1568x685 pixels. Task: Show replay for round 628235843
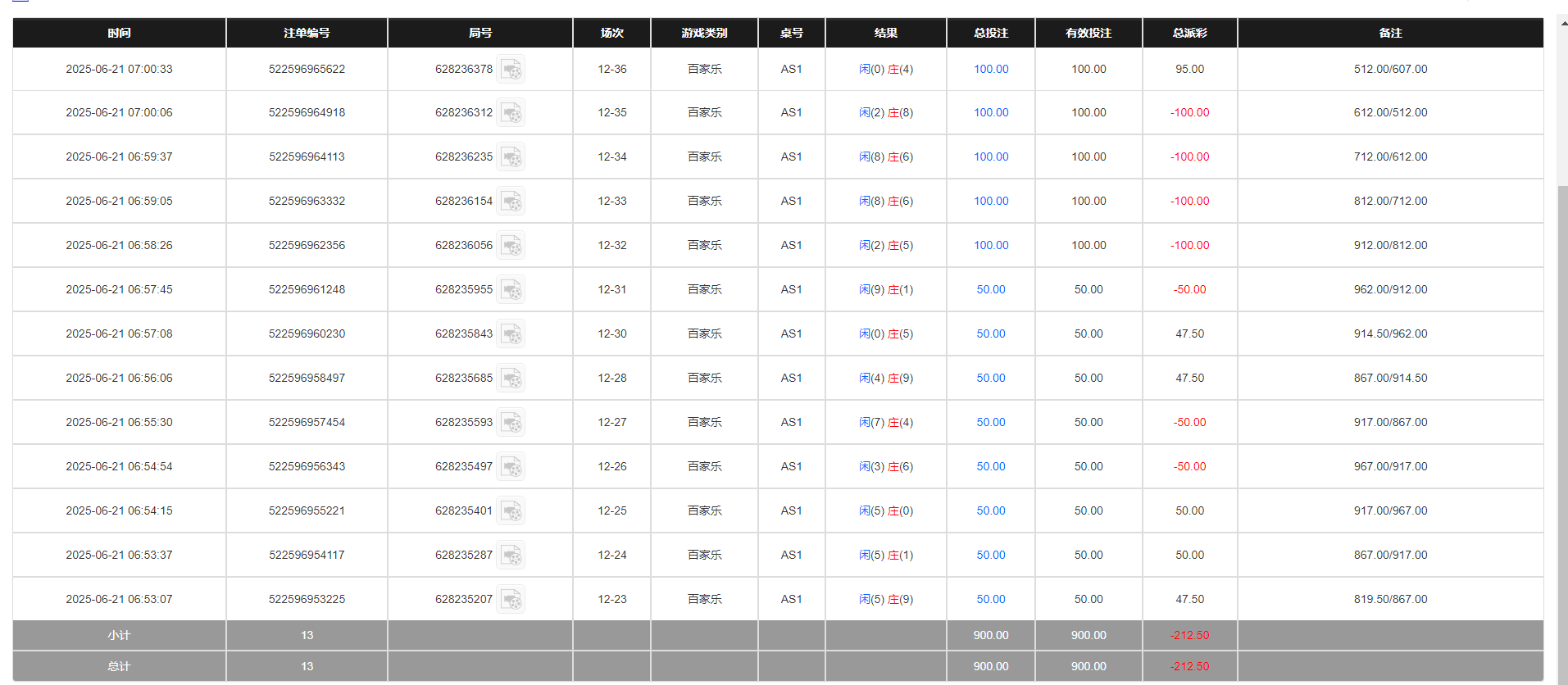(x=511, y=334)
